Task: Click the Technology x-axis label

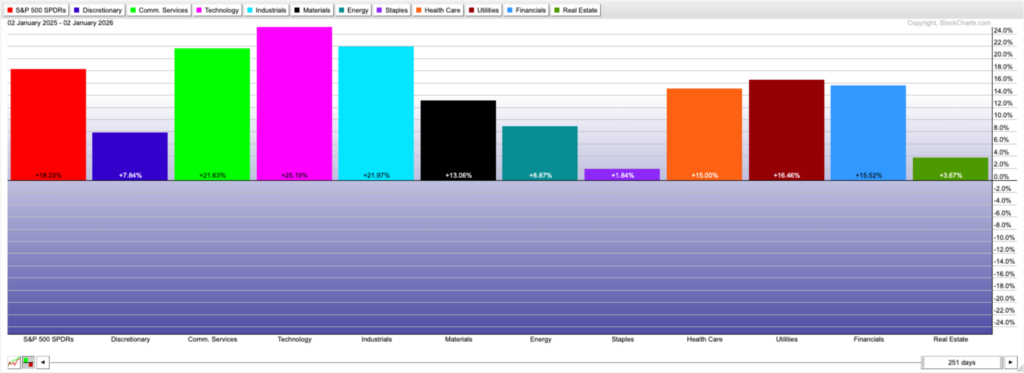Action: [295, 340]
